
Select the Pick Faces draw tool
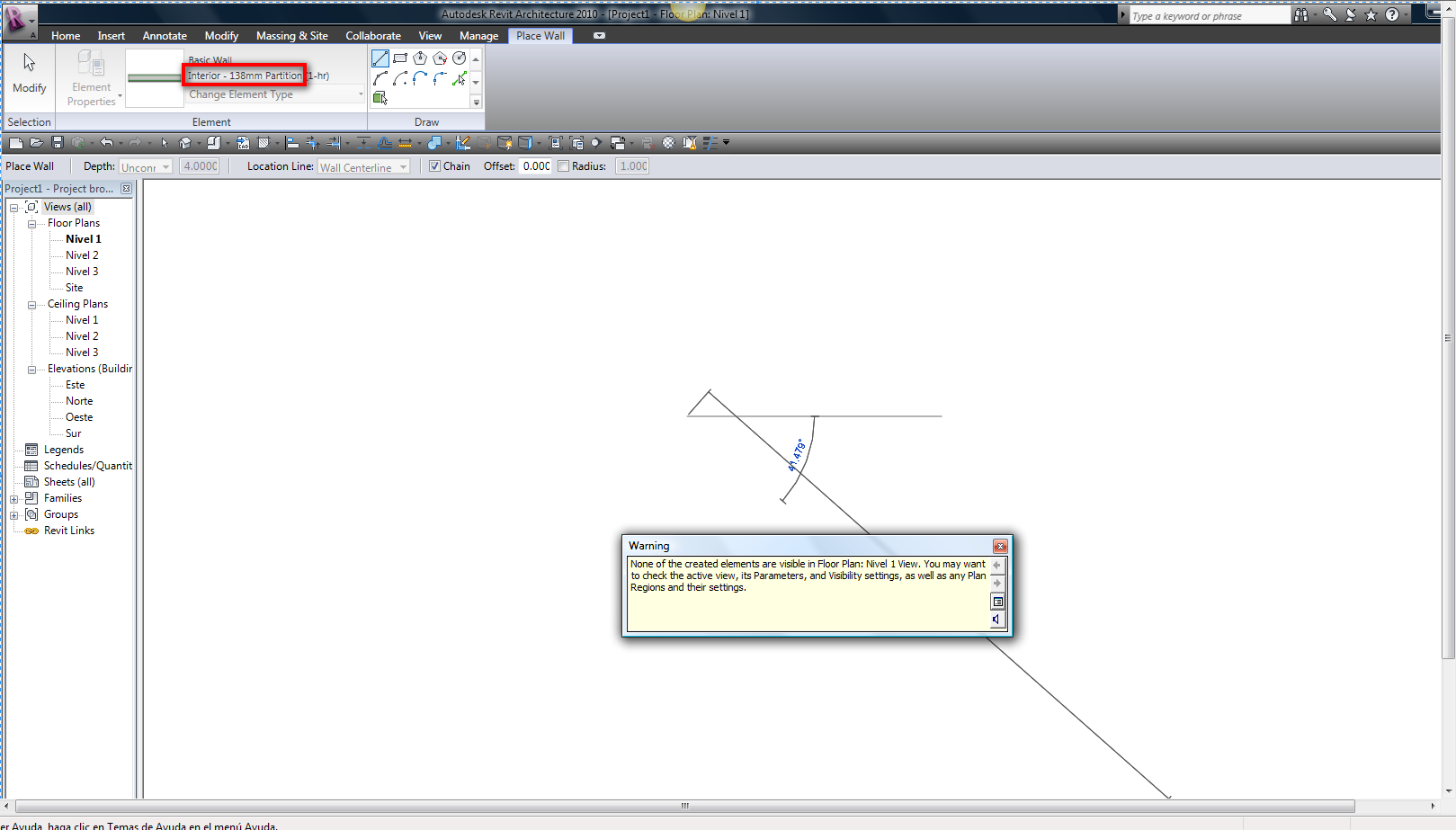(x=380, y=97)
